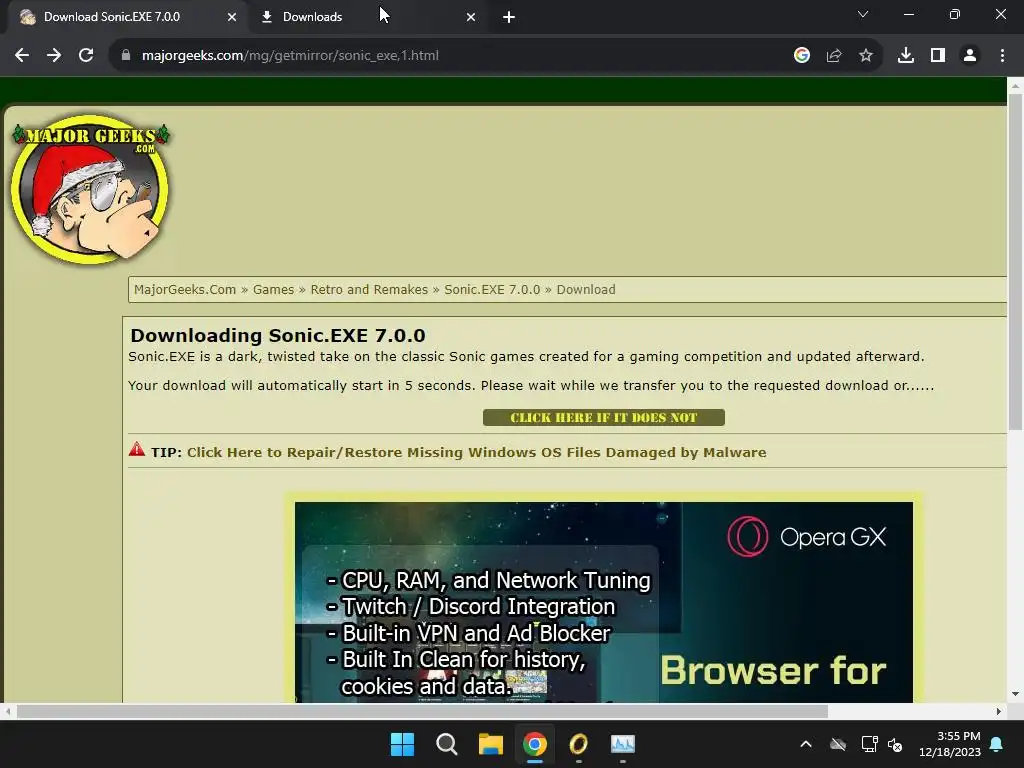Open the Opera GX advertisement banner
The height and width of the screenshot is (768, 1024).
tap(603, 602)
